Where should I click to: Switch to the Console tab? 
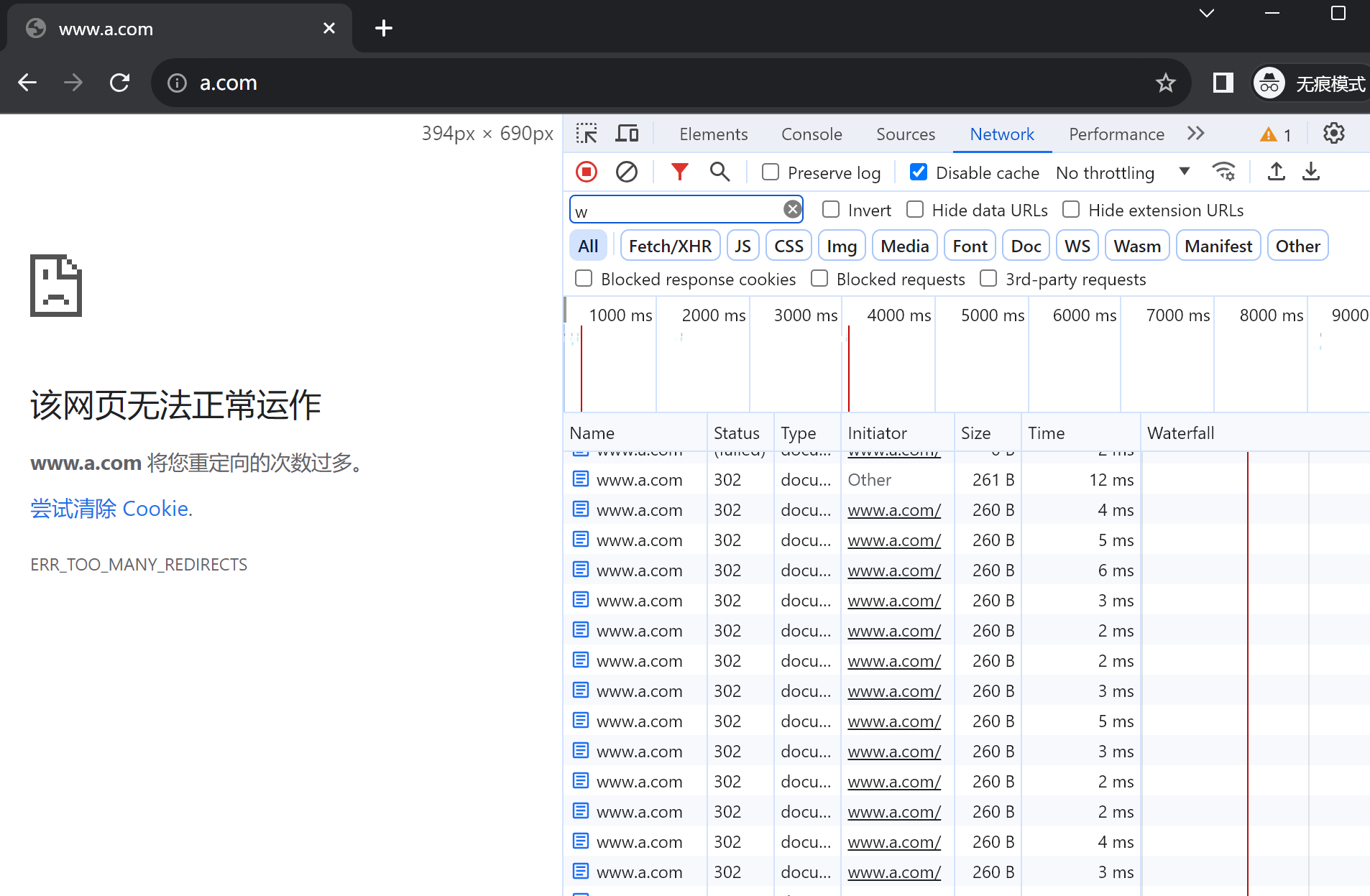(812, 134)
